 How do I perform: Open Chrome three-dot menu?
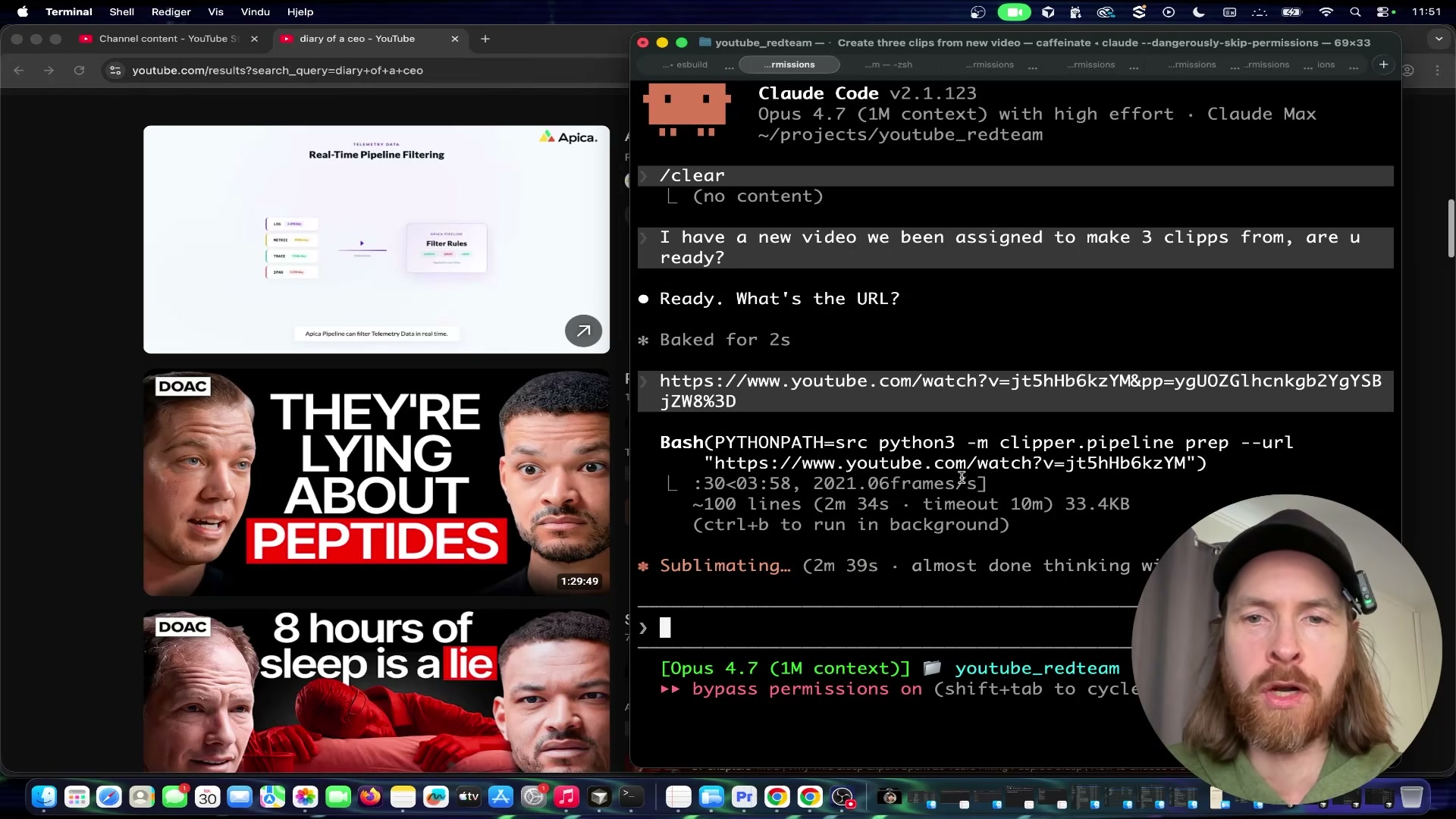click(x=1439, y=71)
